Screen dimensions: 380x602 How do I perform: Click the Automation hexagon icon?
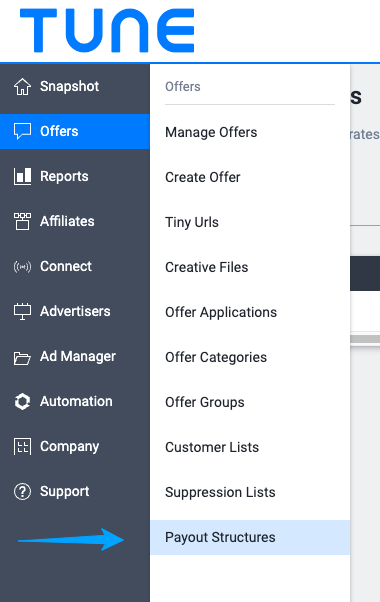(x=22, y=402)
